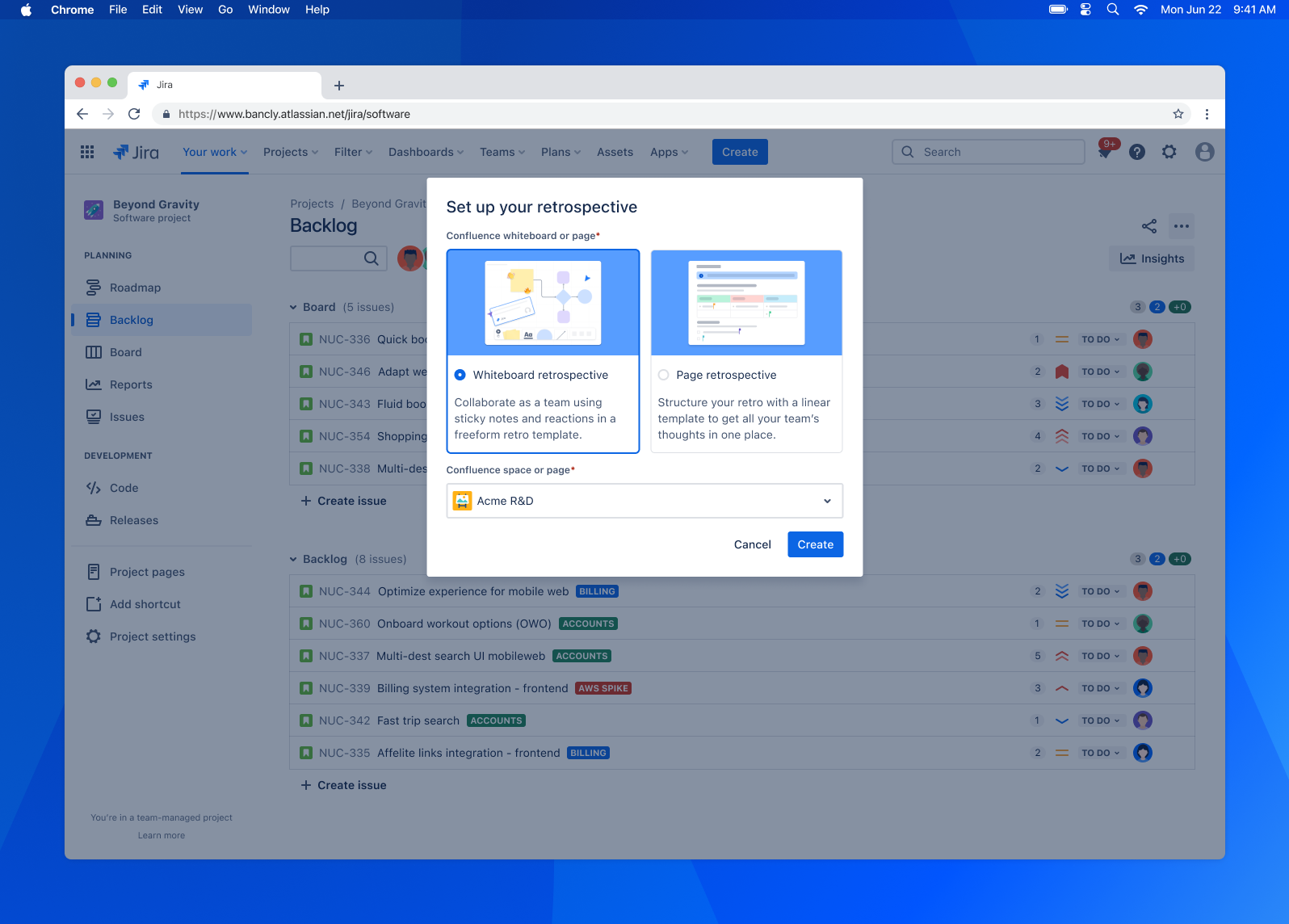
Task: Expand the Your work menu
Action: click(215, 152)
